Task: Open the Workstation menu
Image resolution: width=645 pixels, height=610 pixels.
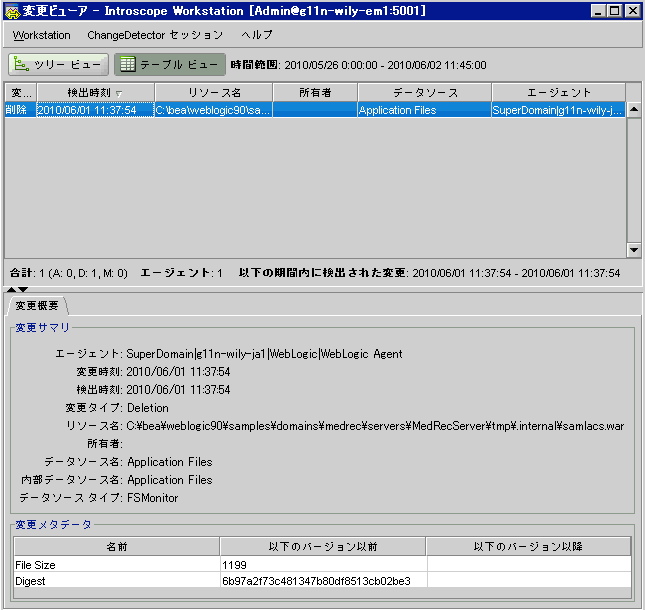Action: (42, 35)
